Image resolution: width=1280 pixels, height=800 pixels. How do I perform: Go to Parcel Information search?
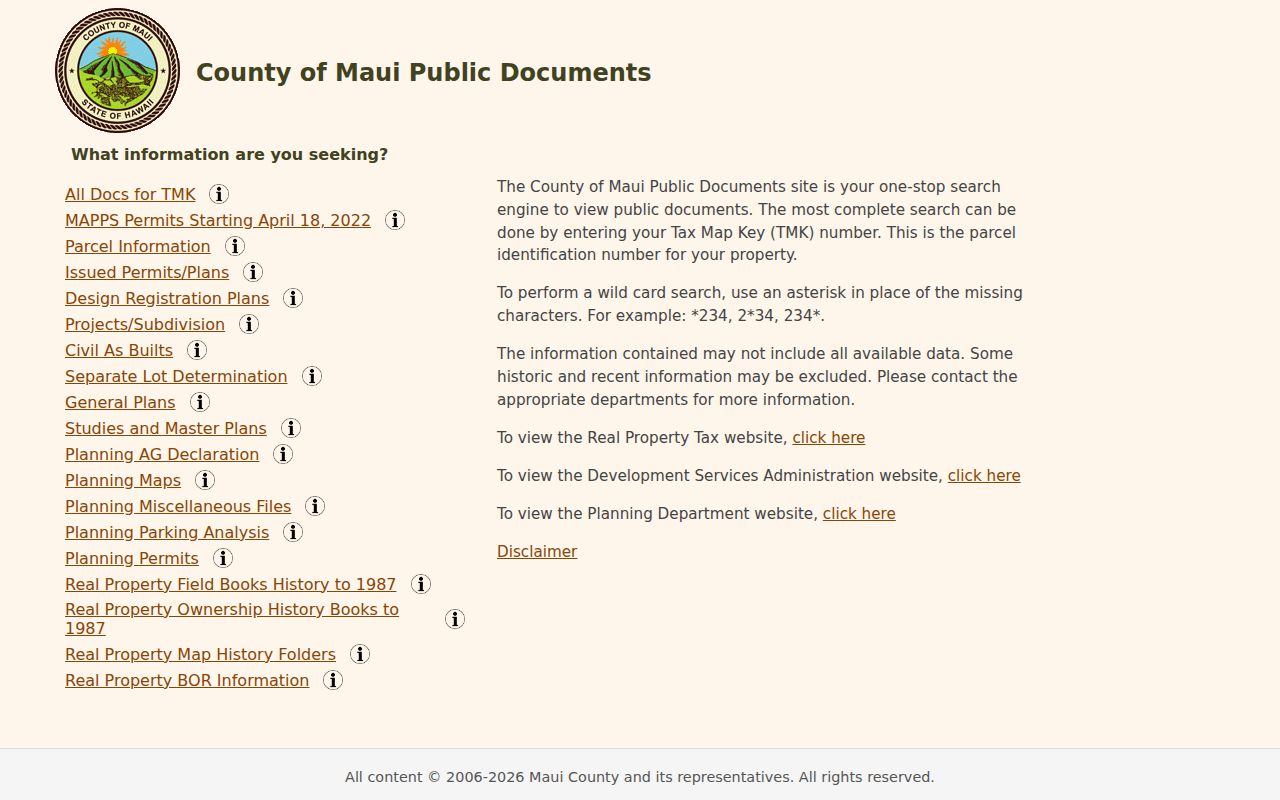(x=138, y=246)
